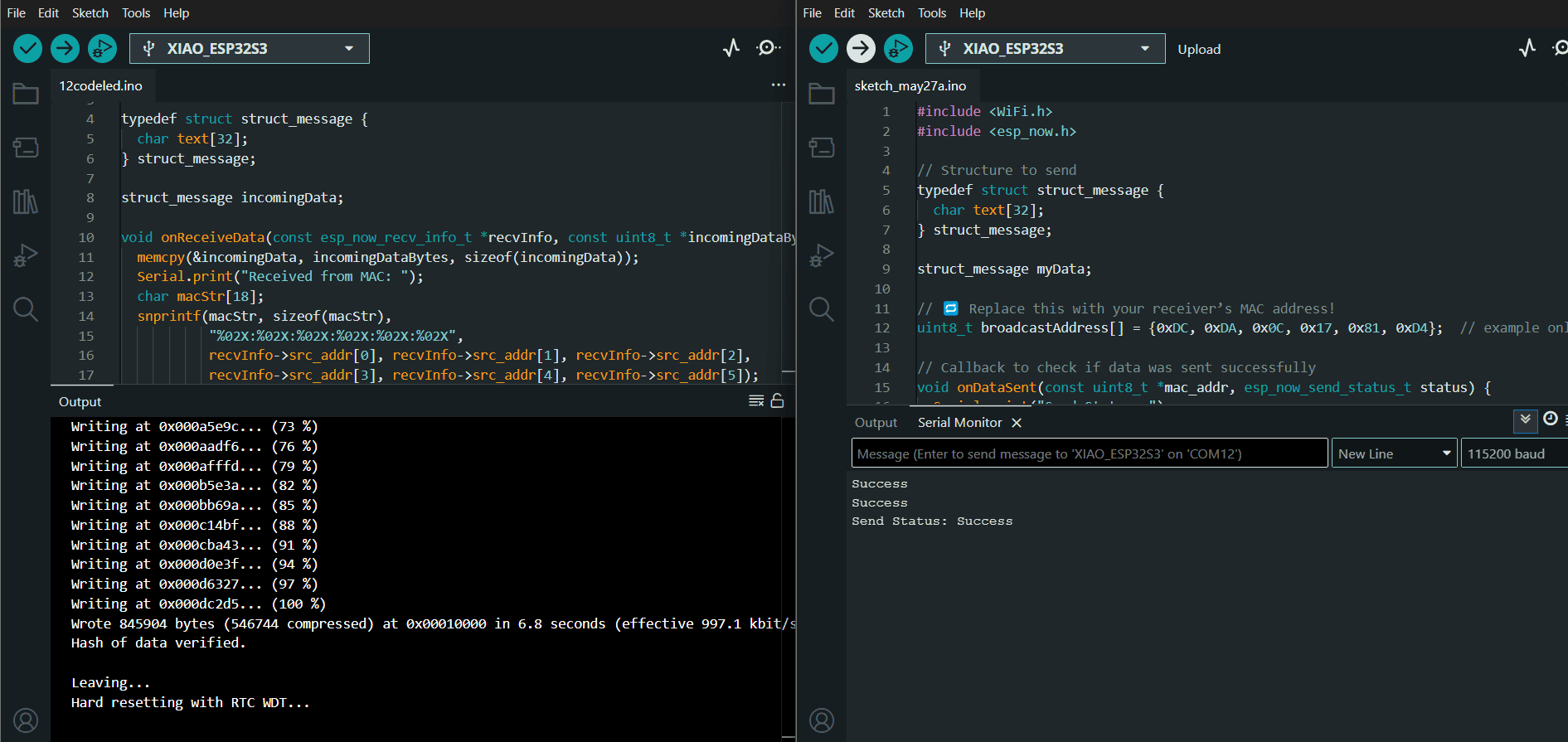The height and width of the screenshot is (742, 1568).
Task: Open Debug panel in left window sidebar
Action: tap(26, 255)
